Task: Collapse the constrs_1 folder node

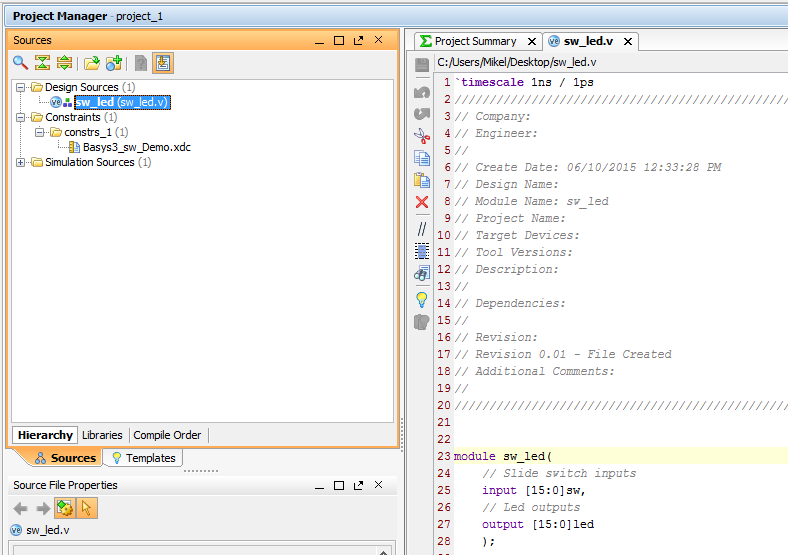Action: 39,132
